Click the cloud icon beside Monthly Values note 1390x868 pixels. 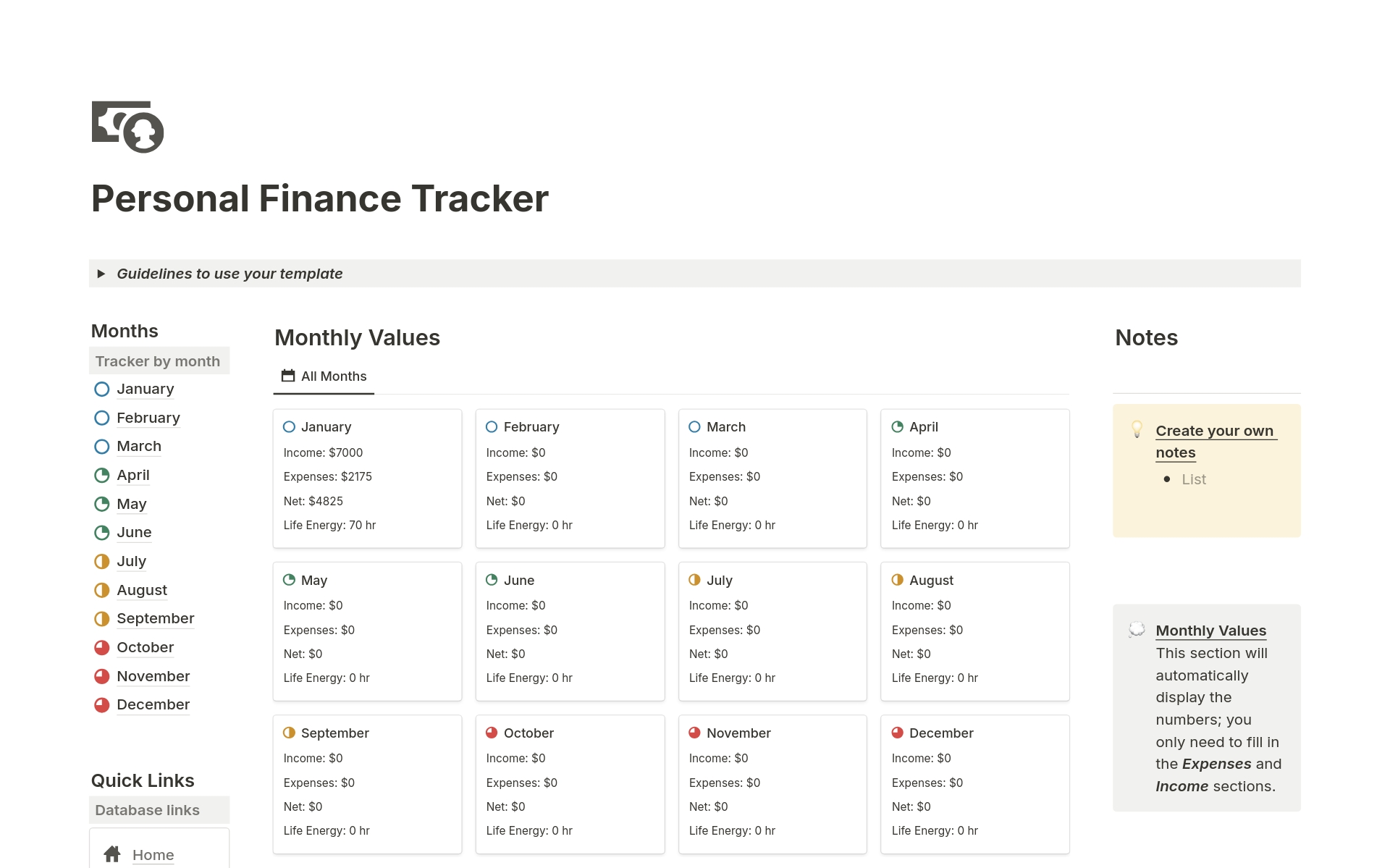tap(1135, 630)
